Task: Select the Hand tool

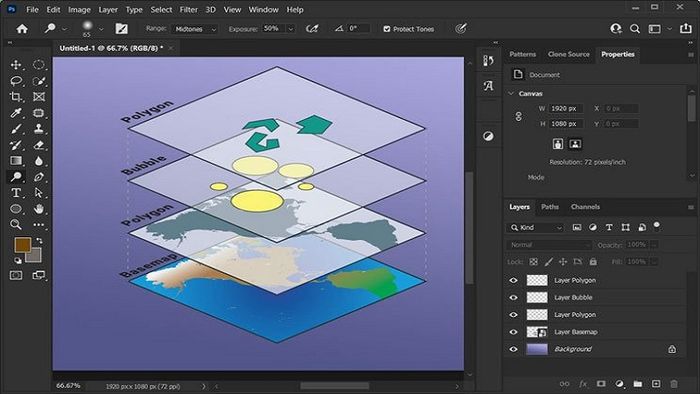Action: coord(39,208)
